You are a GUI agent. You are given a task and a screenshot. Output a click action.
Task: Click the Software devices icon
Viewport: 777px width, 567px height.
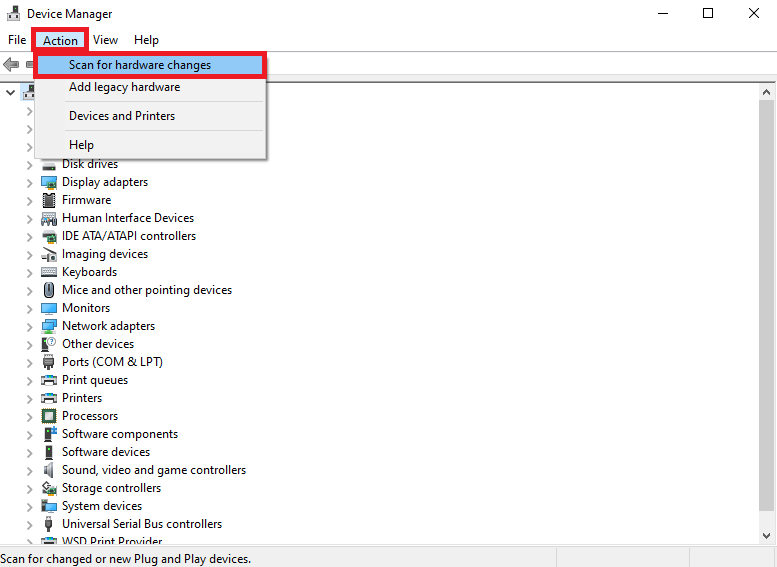click(x=49, y=452)
